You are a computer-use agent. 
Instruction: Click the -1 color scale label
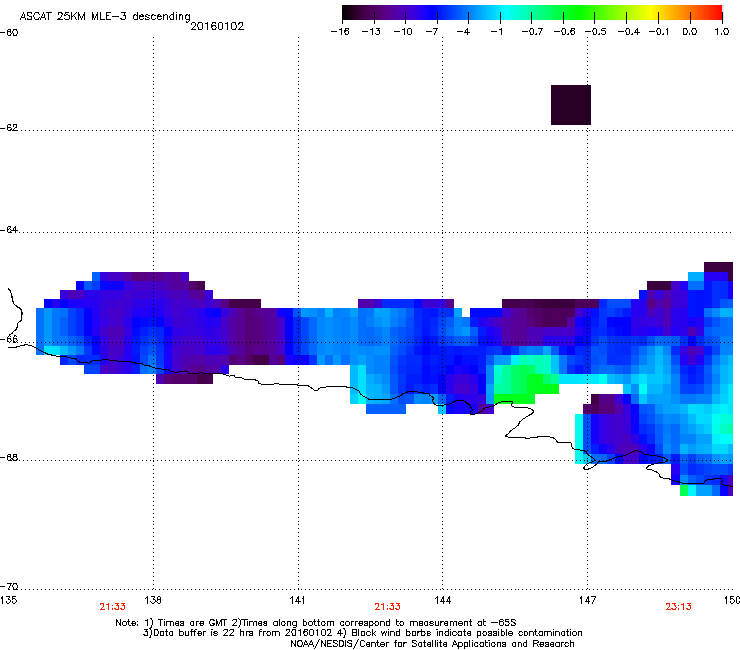[x=496, y=32]
